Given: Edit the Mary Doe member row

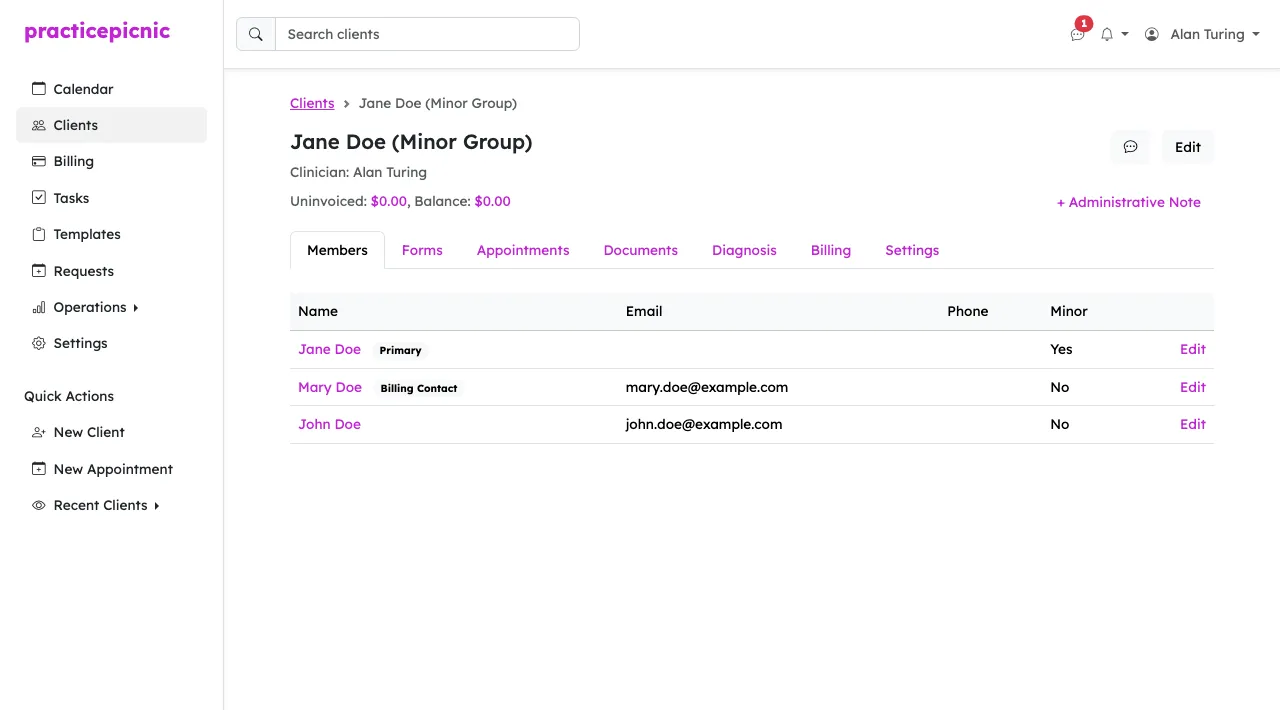Looking at the screenshot, I should pyautogui.click(x=1193, y=387).
